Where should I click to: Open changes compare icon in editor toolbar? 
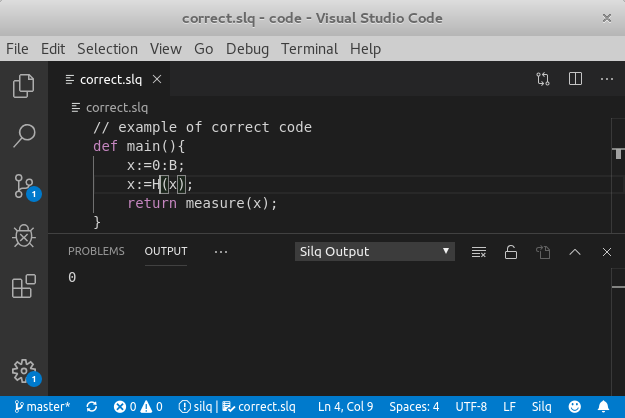pos(543,79)
